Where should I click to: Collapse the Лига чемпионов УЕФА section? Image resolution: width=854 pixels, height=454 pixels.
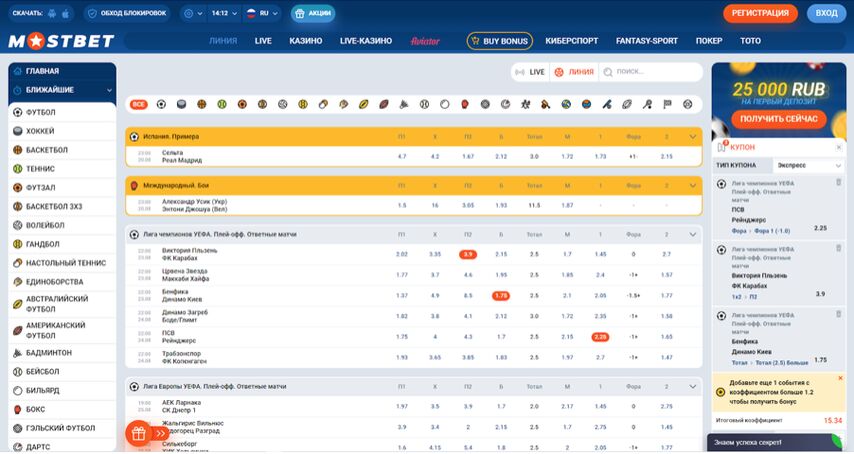pyautogui.click(x=693, y=235)
